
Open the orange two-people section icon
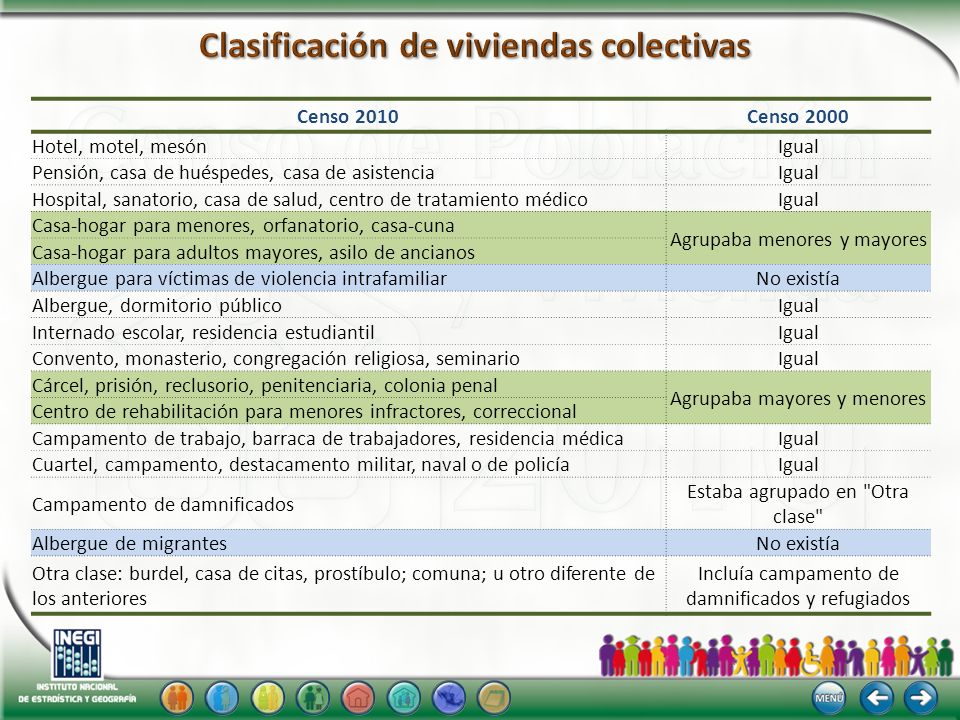click(x=177, y=697)
